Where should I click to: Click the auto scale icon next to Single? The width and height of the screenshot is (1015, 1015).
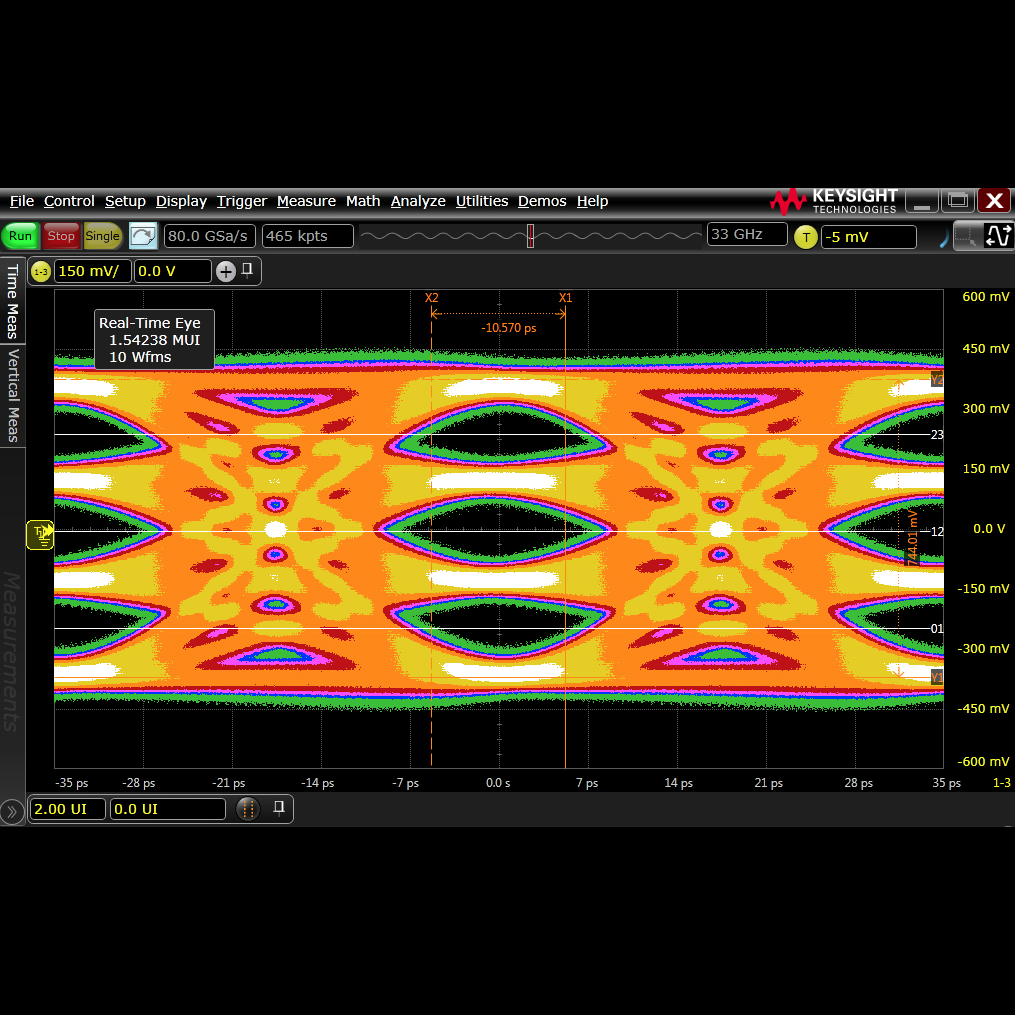tap(143, 236)
